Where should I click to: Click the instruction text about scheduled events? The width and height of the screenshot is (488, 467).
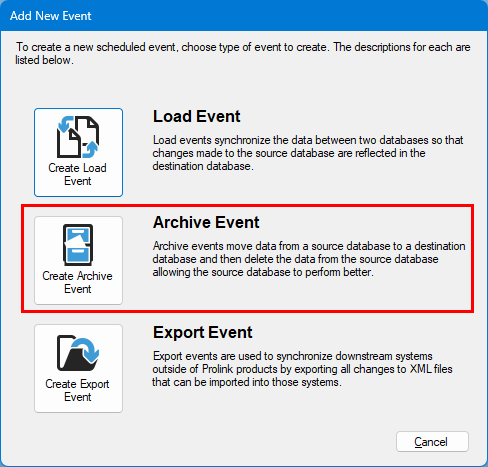[243, 53]
